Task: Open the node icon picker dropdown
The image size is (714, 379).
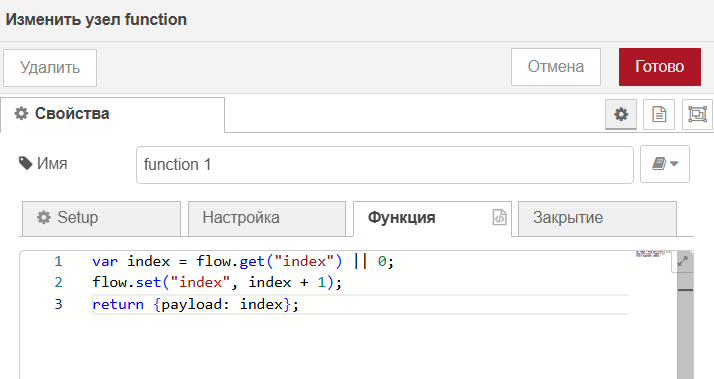Action: point(665,164)
